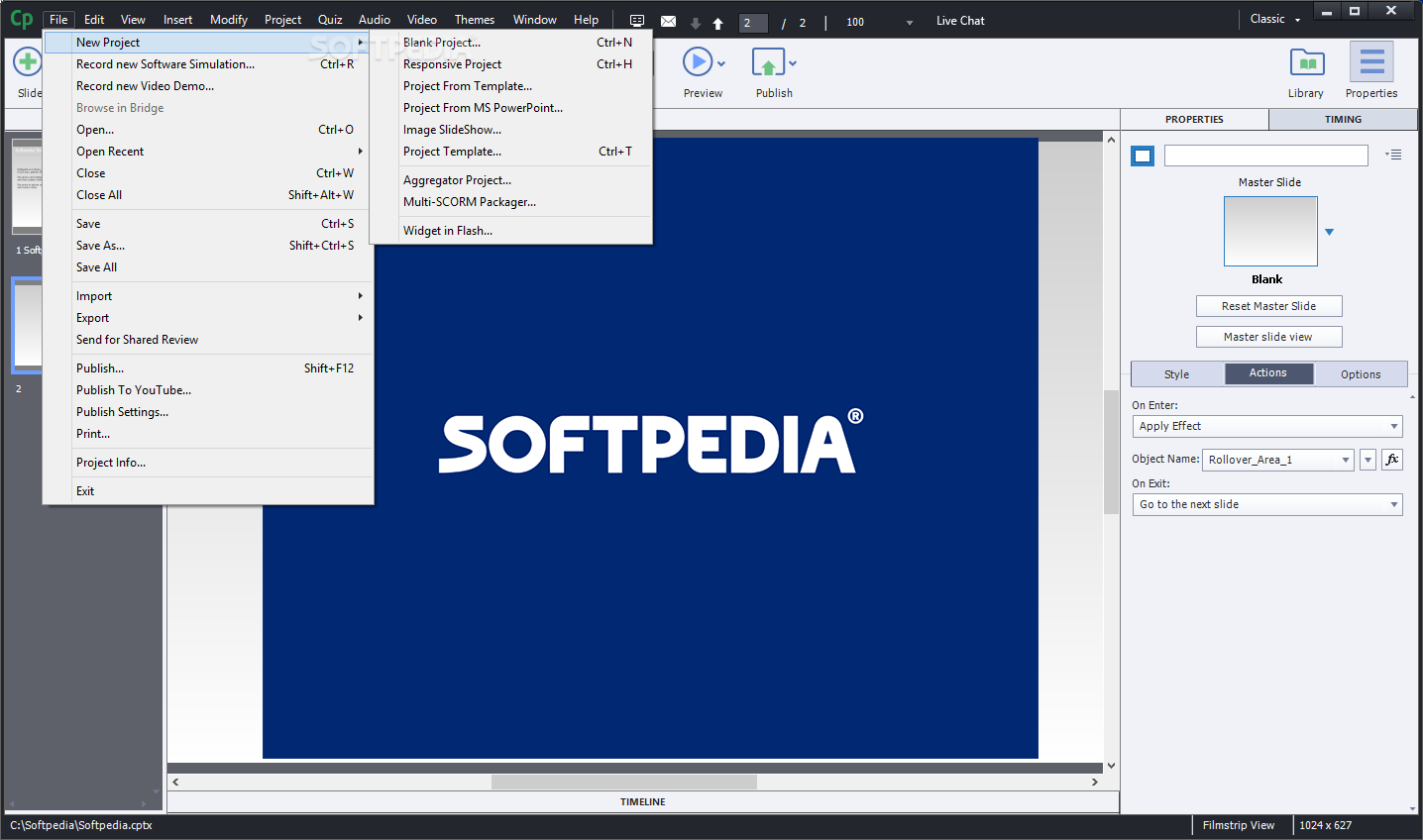
Task: Click Master slide view button
Action: [1268, 337]
